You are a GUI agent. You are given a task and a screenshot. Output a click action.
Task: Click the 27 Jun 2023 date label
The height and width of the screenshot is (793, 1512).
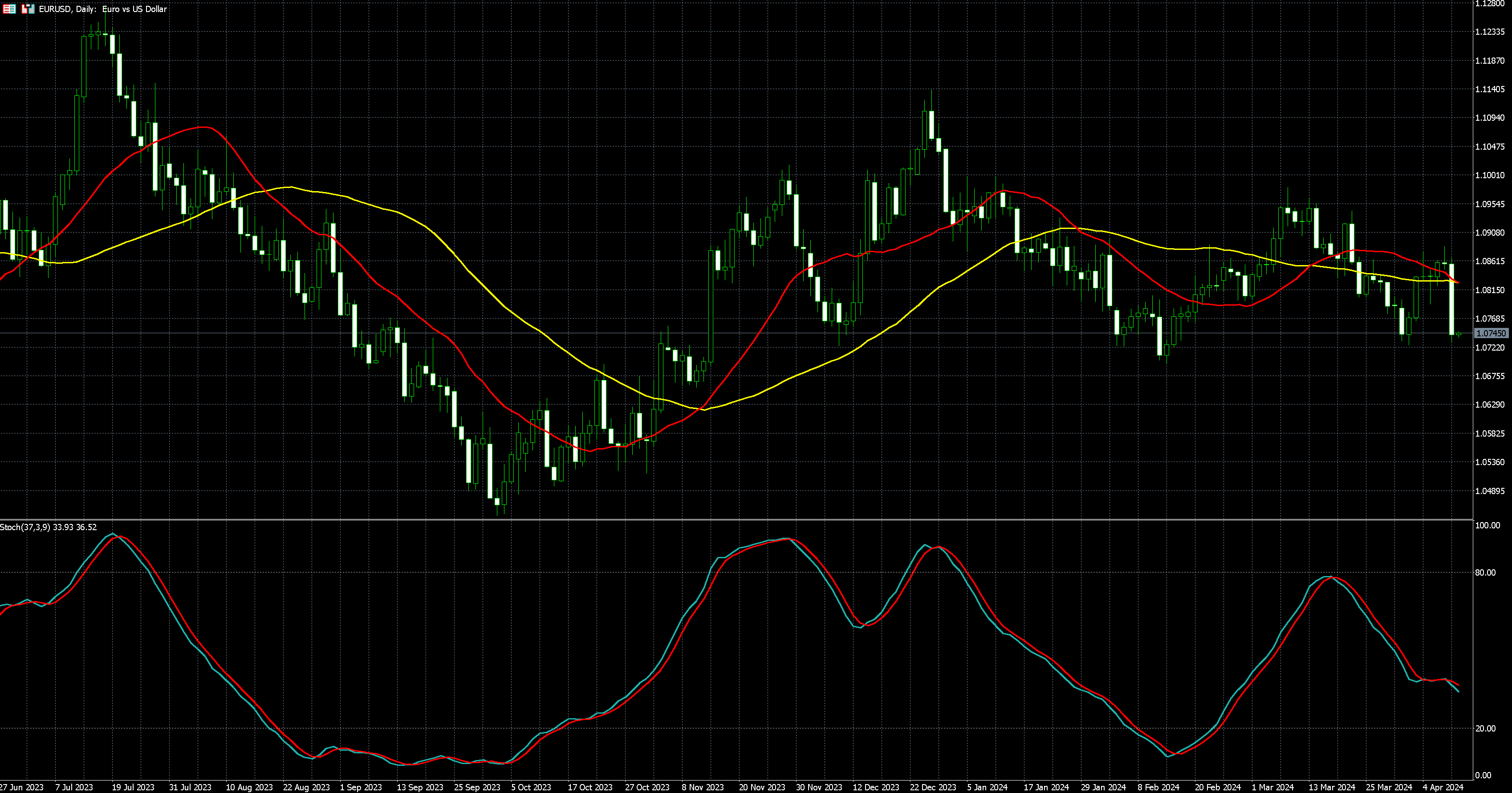click(x=22, y=787)
